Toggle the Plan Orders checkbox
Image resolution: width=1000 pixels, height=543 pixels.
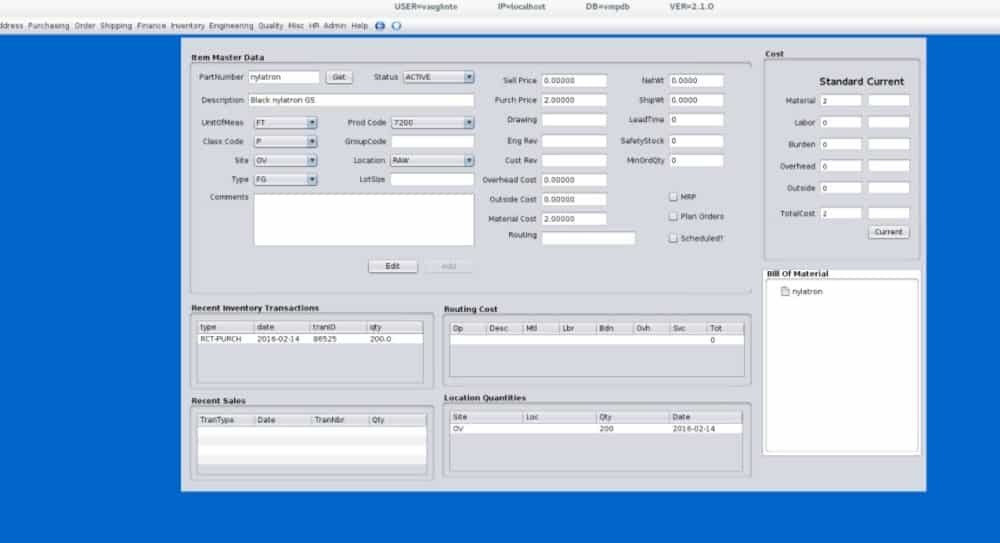(673, 216)
